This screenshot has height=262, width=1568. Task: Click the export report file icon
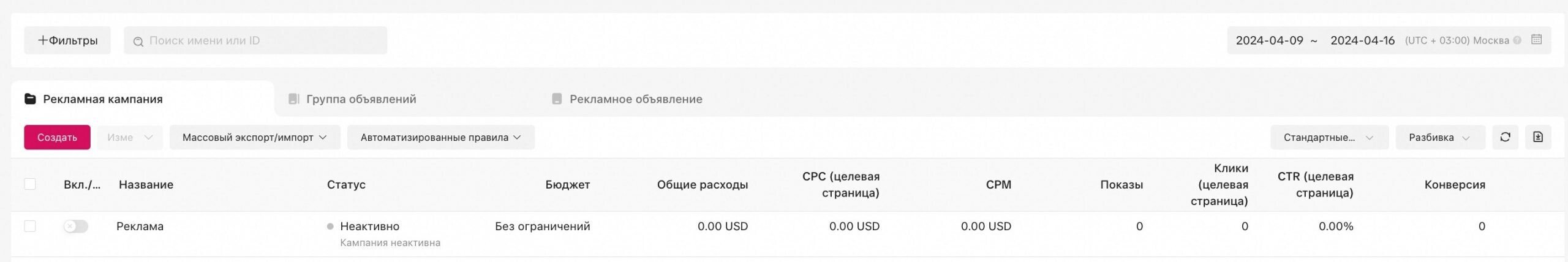1538,137
